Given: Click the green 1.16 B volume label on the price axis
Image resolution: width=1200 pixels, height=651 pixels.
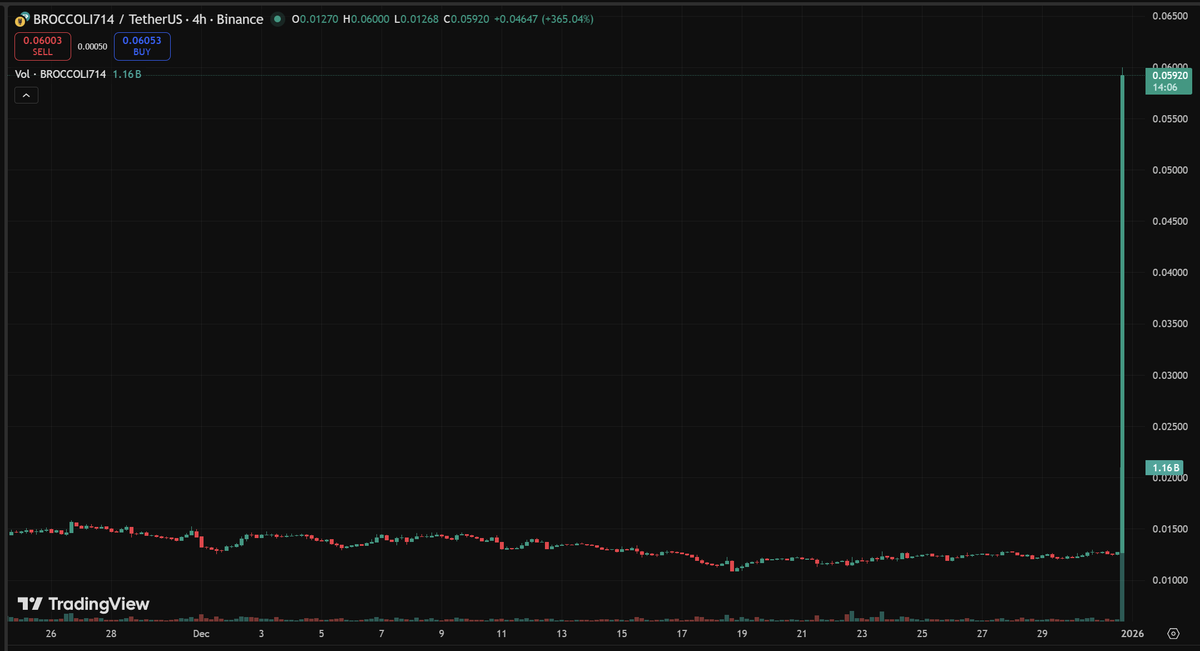Looking at the screenshot, I should point(1166,467).
